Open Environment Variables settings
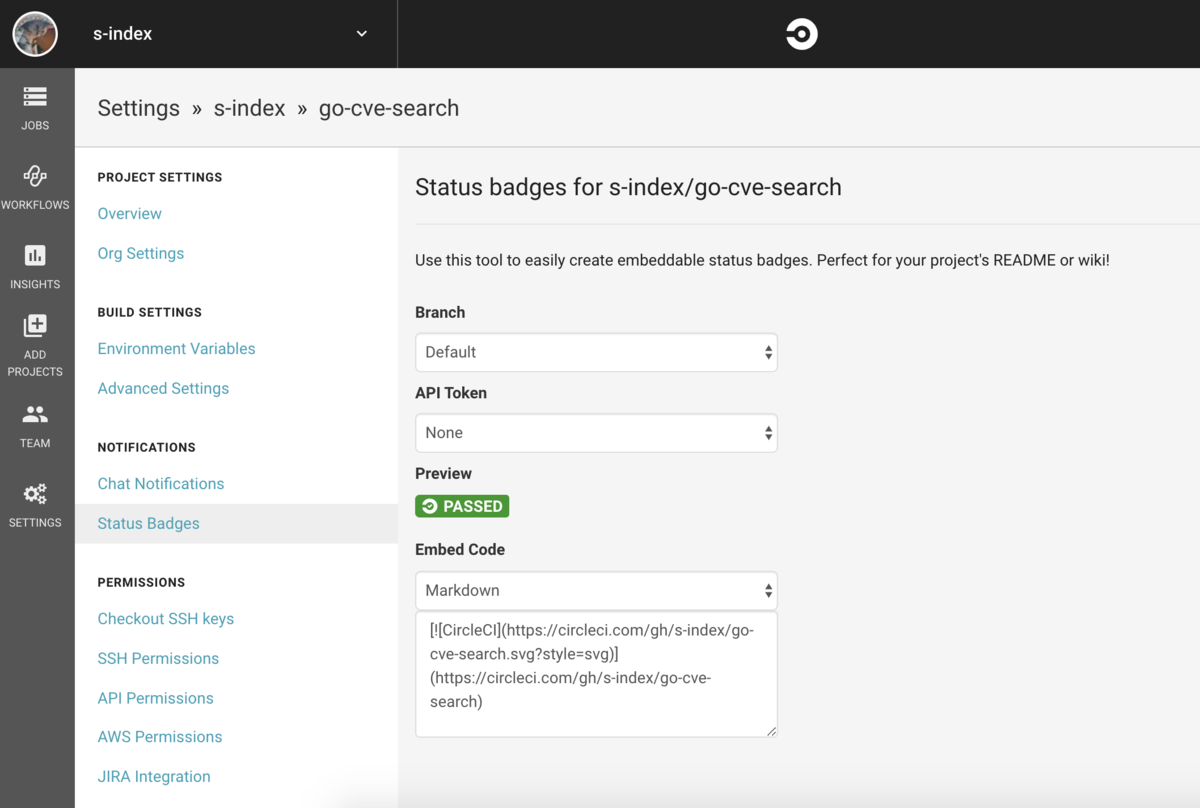 click(x=176, y=349)
